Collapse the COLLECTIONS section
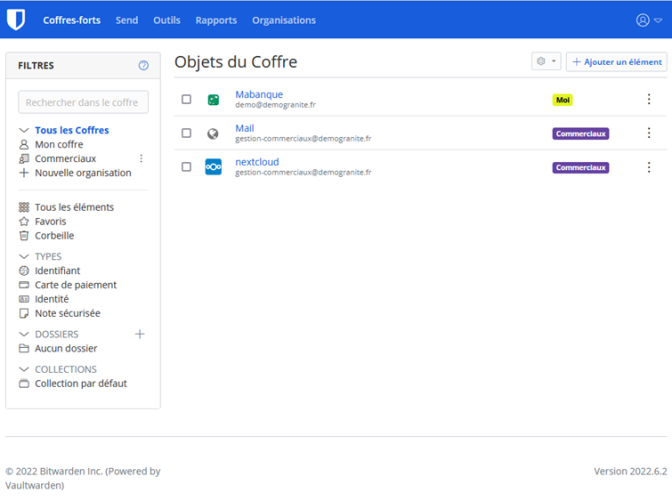The width and height of the screenshot is (672, 501). click(x=24, y=369)
